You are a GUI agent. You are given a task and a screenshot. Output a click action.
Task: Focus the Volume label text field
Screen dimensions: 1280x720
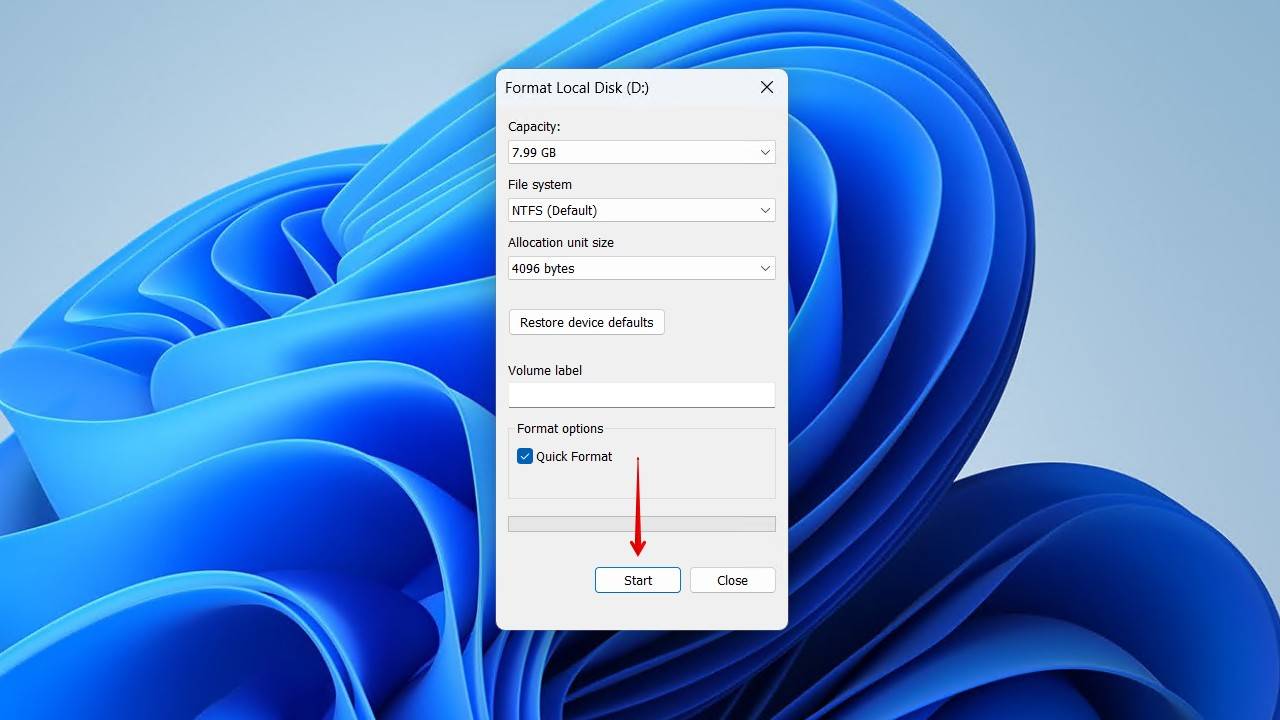pyautogui.click(x=641, y=395)
